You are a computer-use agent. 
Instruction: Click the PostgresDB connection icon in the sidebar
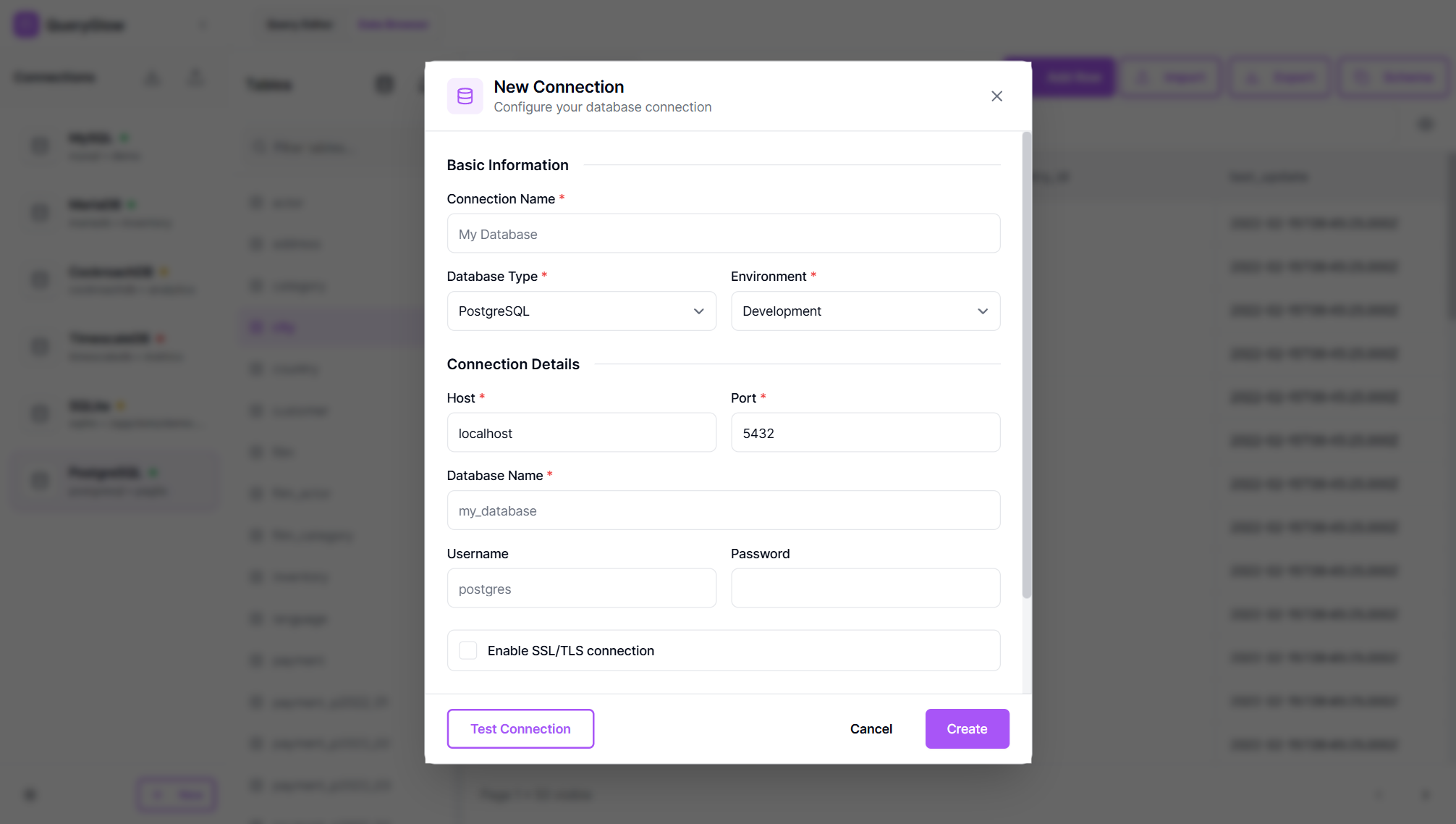pyautogui.click(x=39, y=480)
